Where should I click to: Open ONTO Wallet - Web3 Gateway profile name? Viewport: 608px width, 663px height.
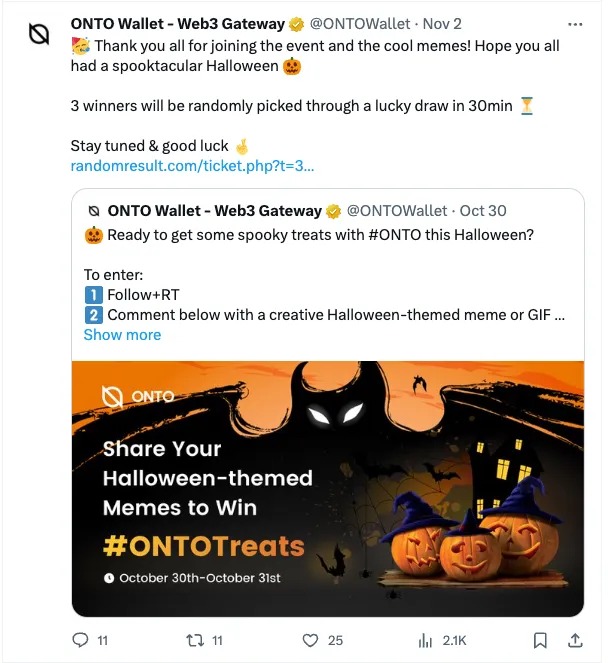pyautogui.click(x=178, y=24)
